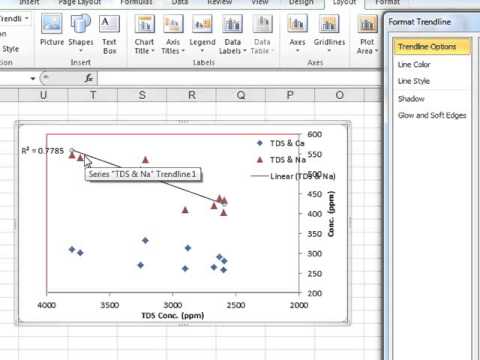This screenshot has height=360, width=480.
Task: Select the TDS & Ca legend entry
Action: [x=280, y=143]
